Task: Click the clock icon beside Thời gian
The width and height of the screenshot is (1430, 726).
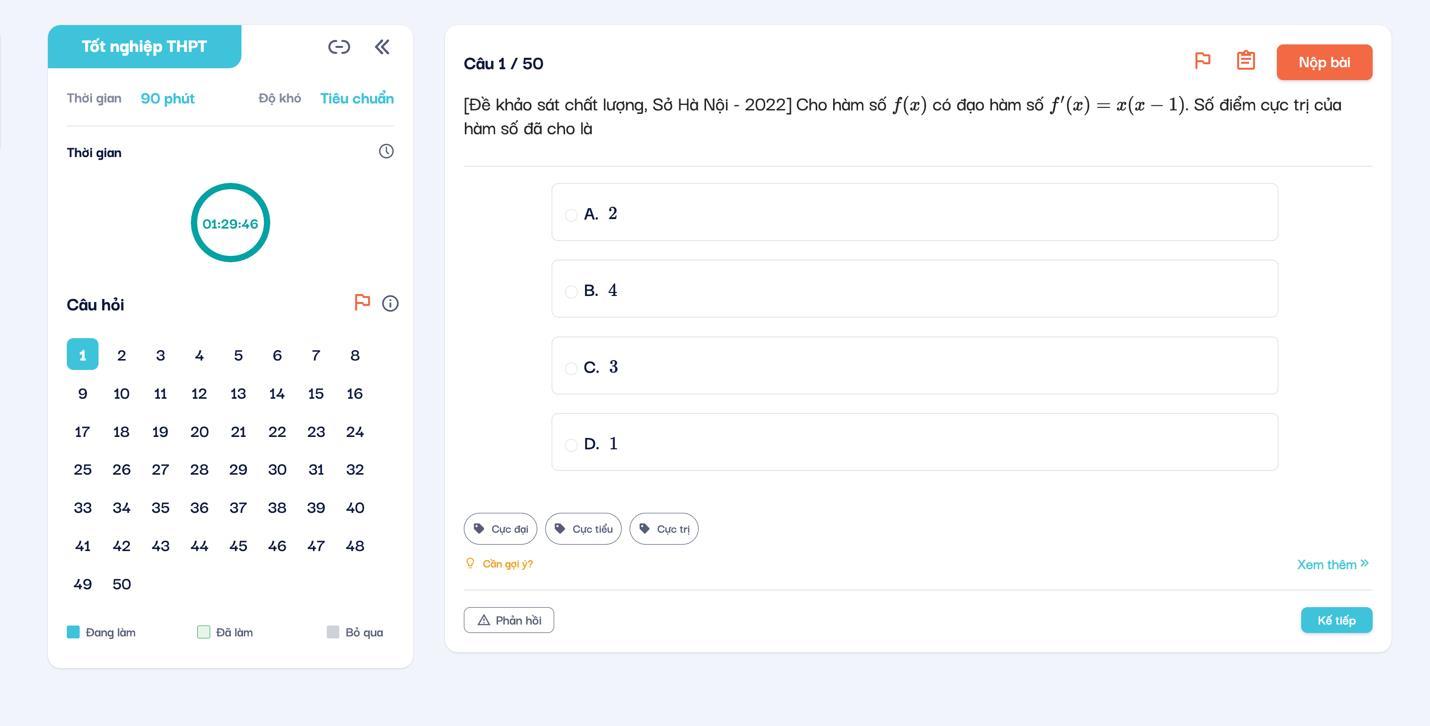Action: 386,151
